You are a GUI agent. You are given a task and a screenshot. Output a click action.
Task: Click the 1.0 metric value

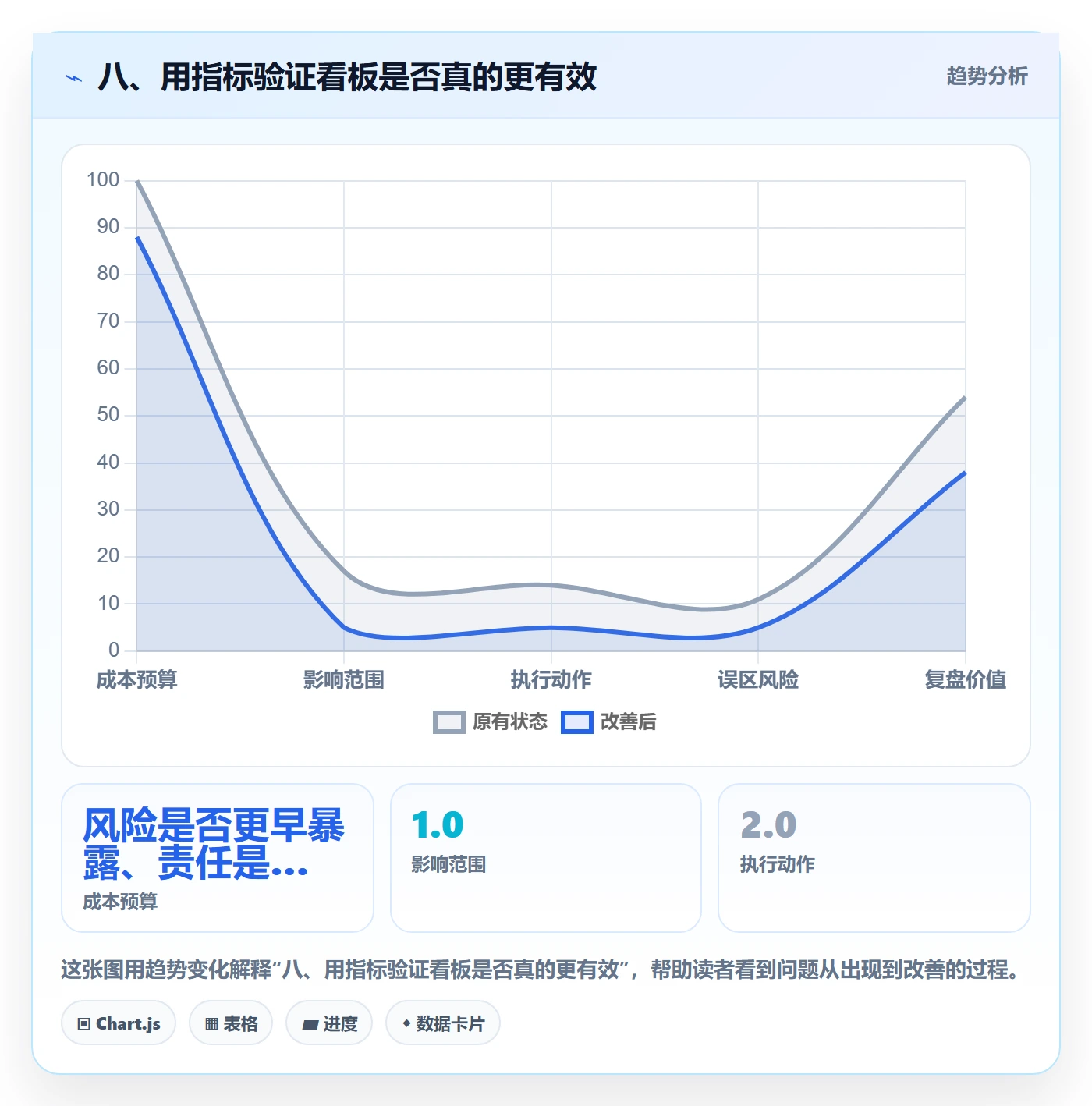point(438,825)
